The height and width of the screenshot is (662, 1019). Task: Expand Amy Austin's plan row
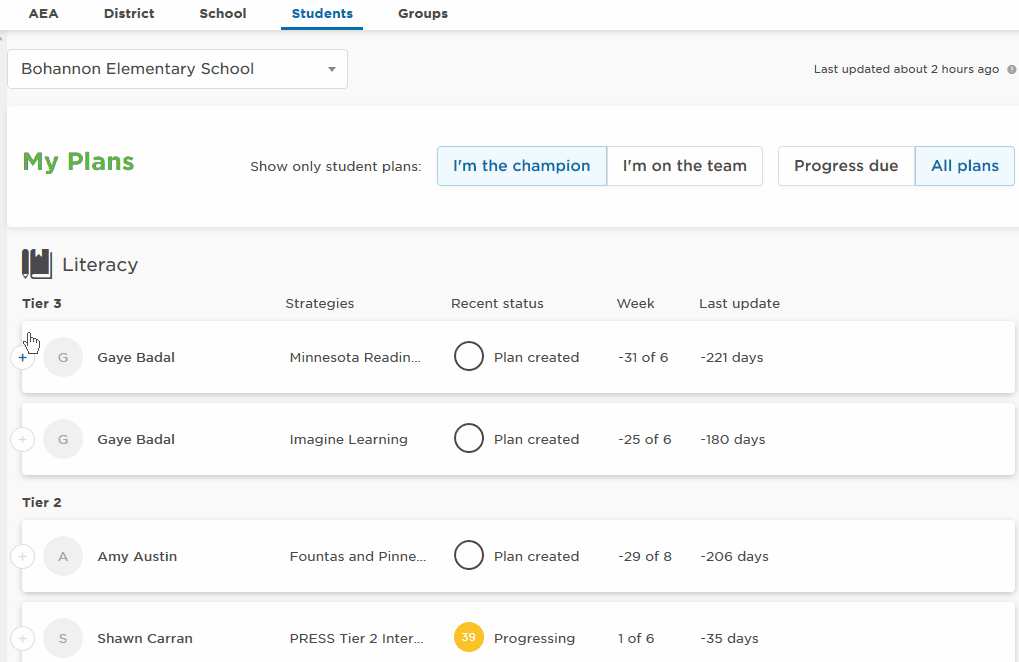tap(23, 556)
